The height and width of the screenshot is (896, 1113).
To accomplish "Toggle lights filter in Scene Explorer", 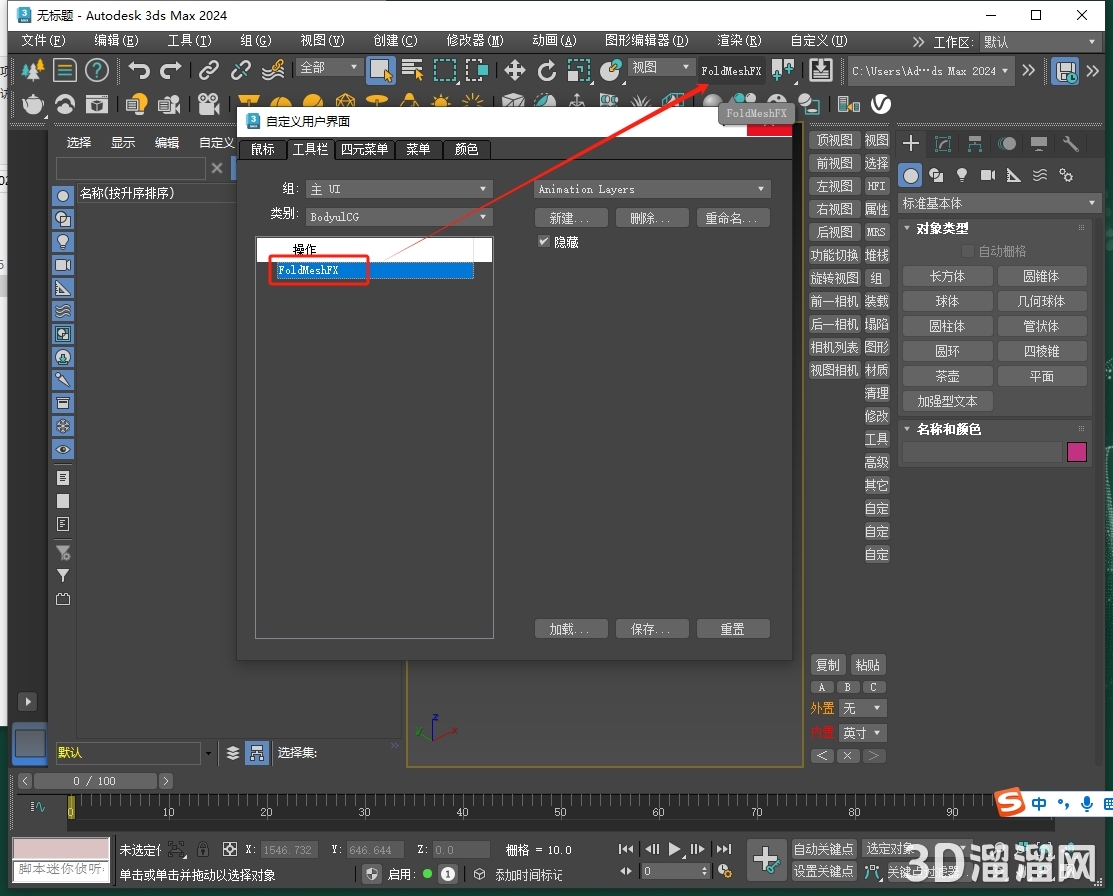I will pyautogui.click(x=63, y=242).
